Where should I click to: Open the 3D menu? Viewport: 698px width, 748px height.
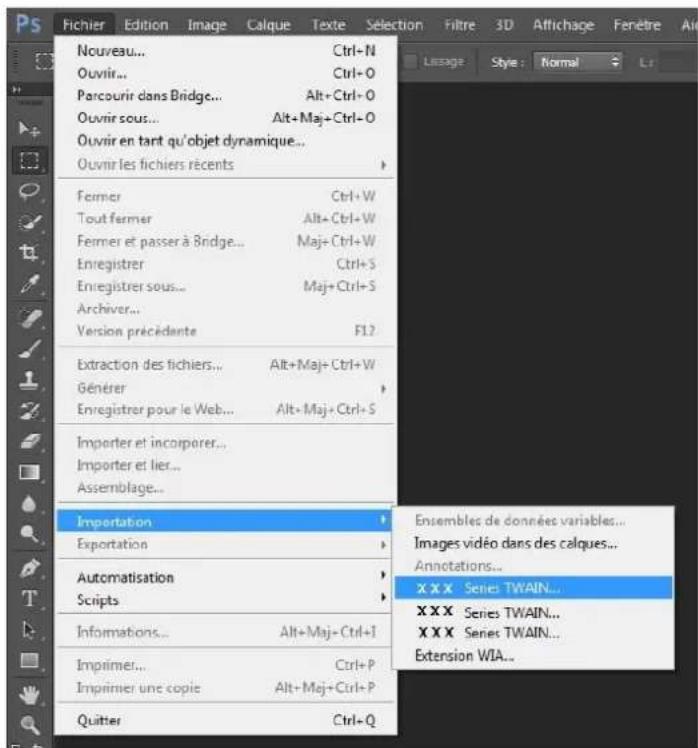504,25
